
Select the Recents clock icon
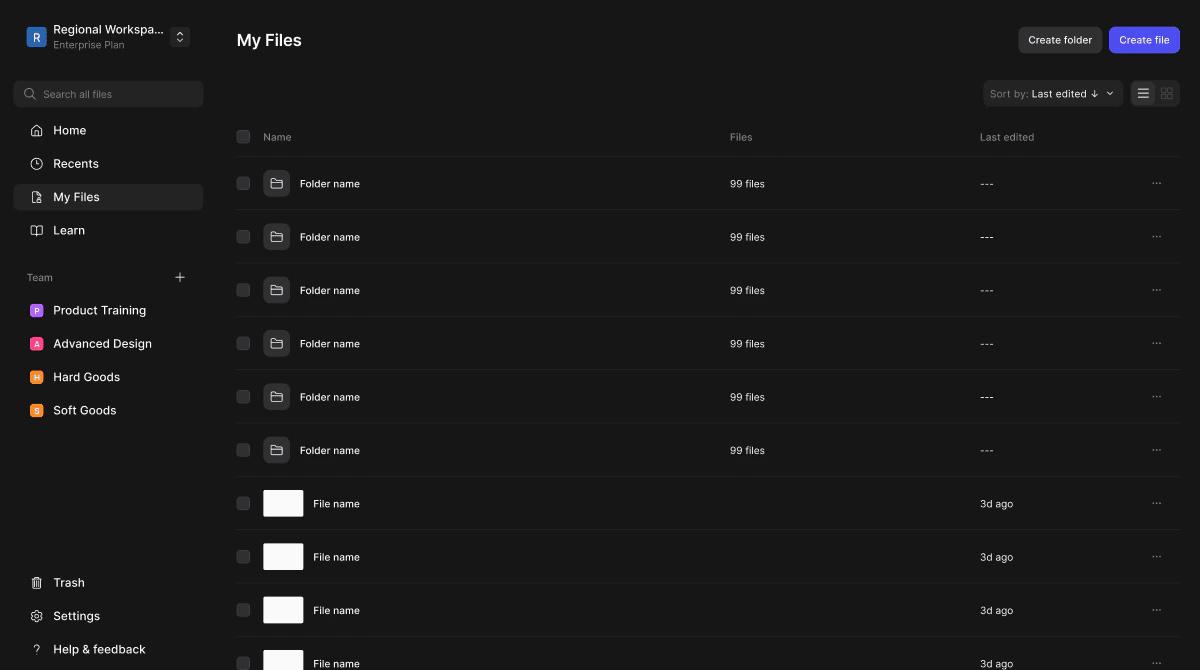(36, 163)
